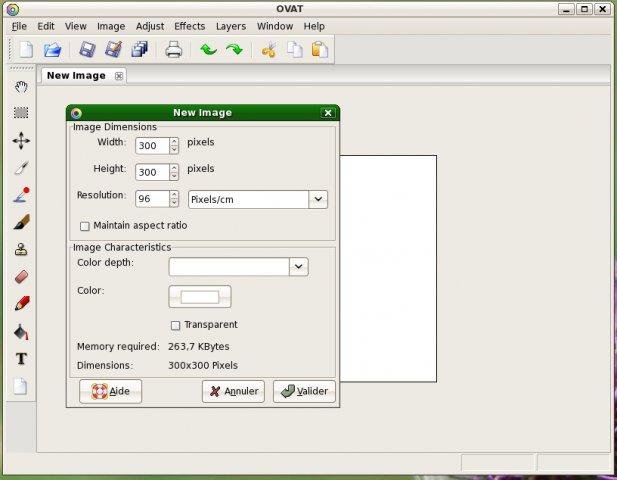Screen dimensions: 617x480
Task: Click the New document toolbar icon
Action: coord(26,50)
